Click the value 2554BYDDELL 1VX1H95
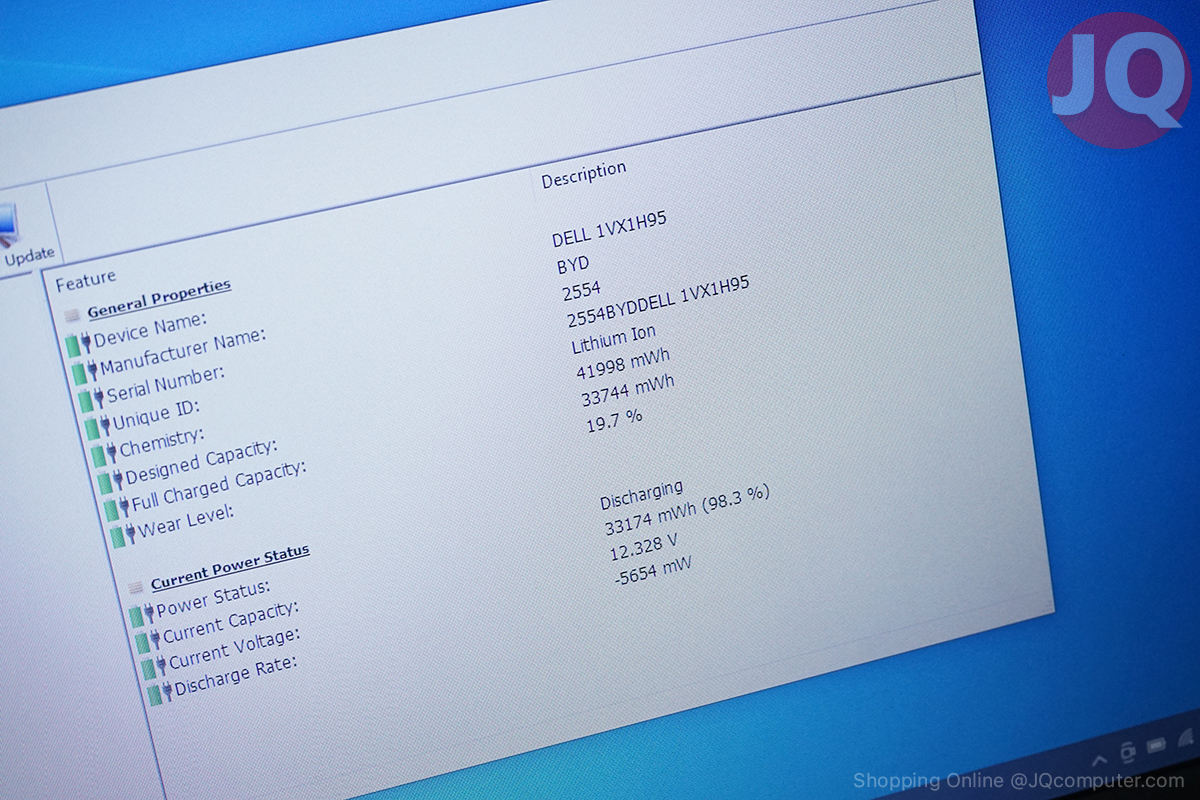Viewport: 1200px width, 800px height. [x=658, y=304]
